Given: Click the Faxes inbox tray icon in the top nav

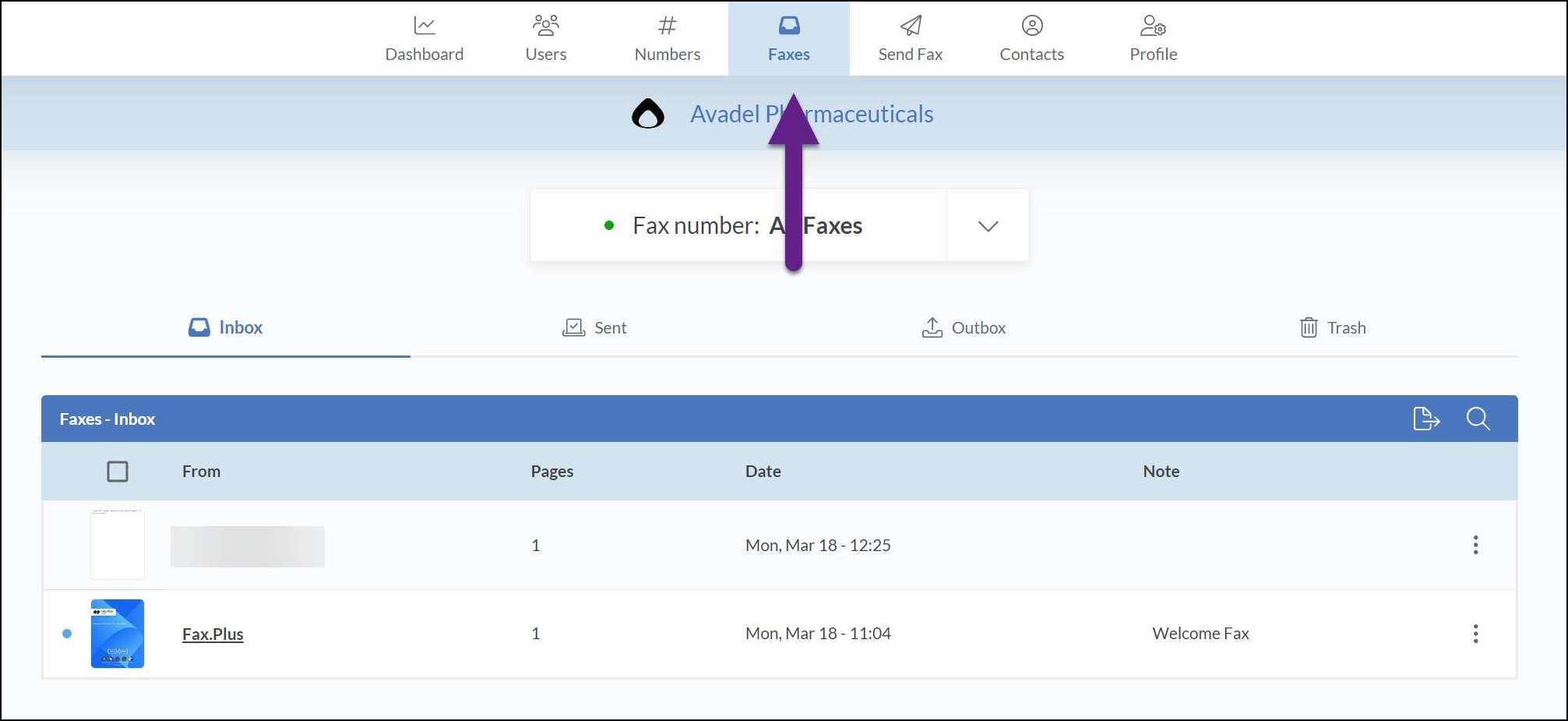Looking at the screenshot, I should click(789, 26).
